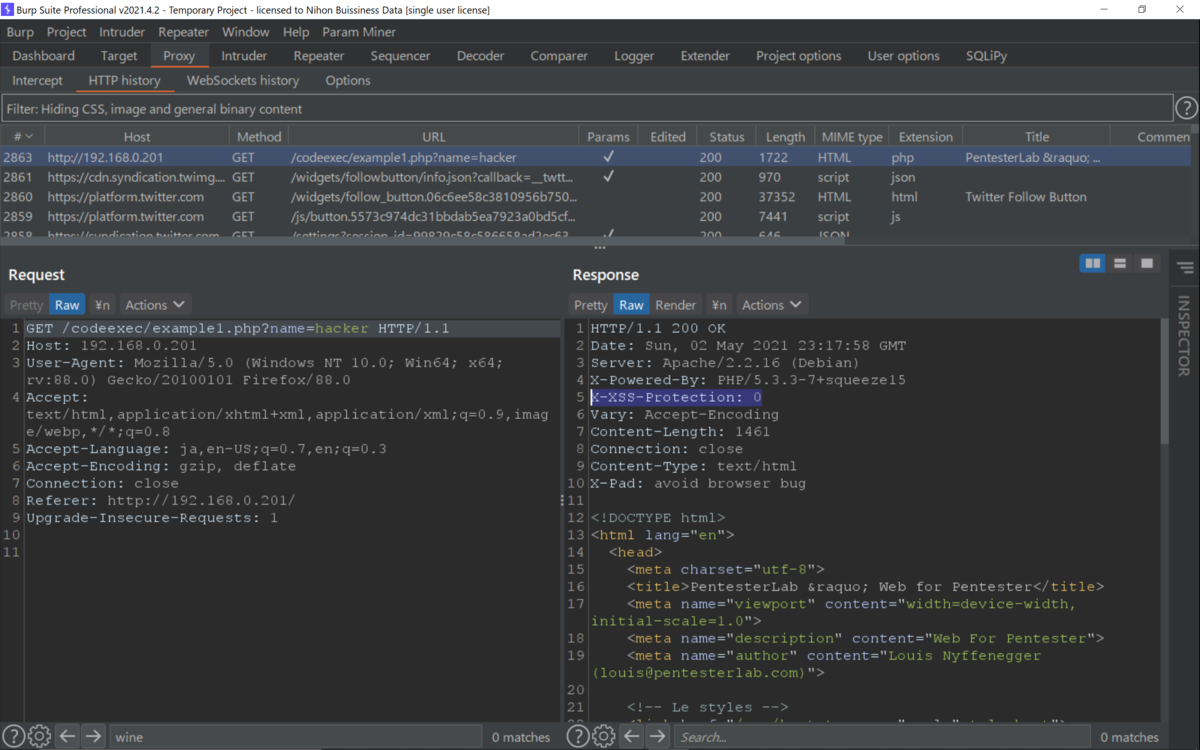This screenshot has width=1200, height=750.
Task: Click the Response search field
Action: click(x=882, y=737)
